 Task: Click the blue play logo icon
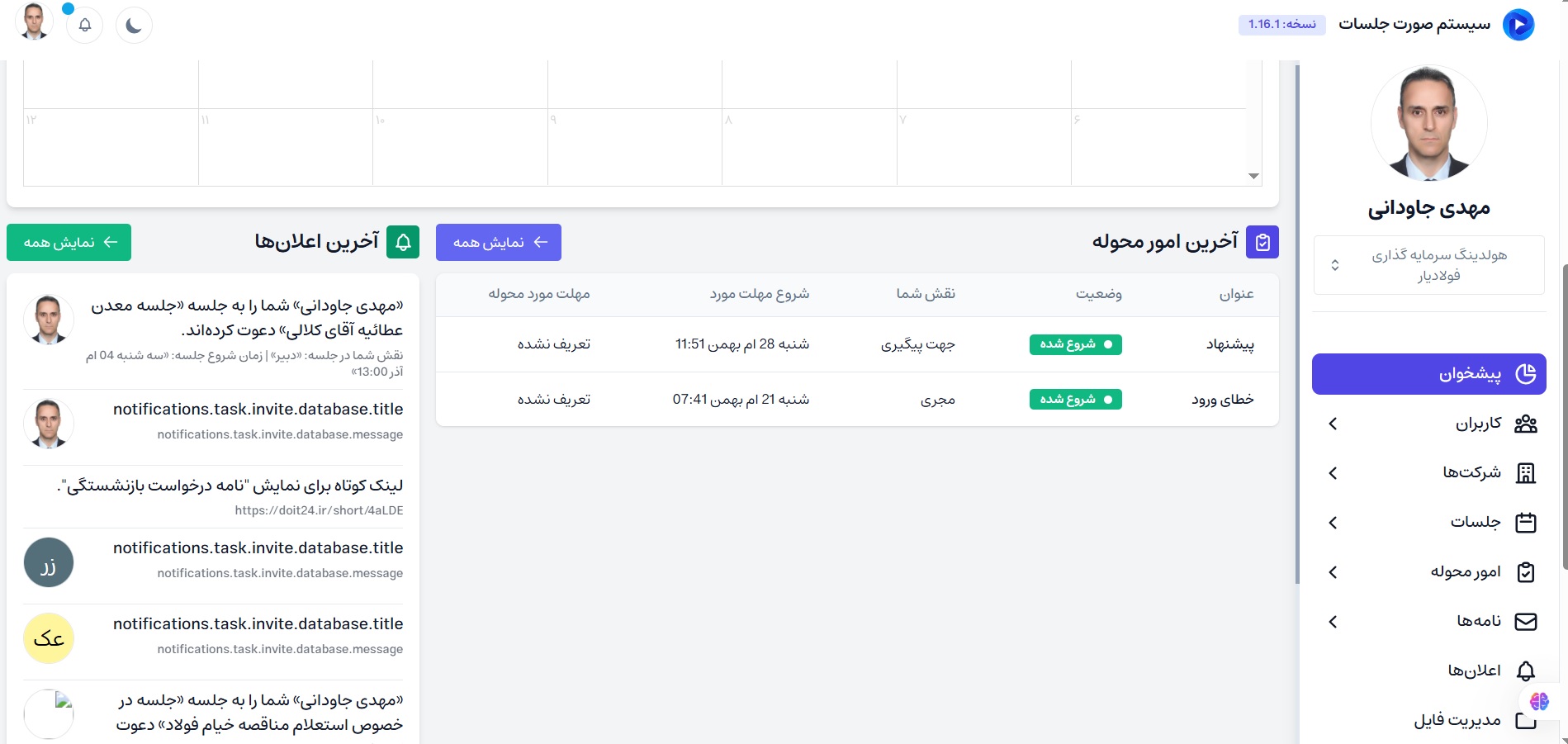(1518, 25)
